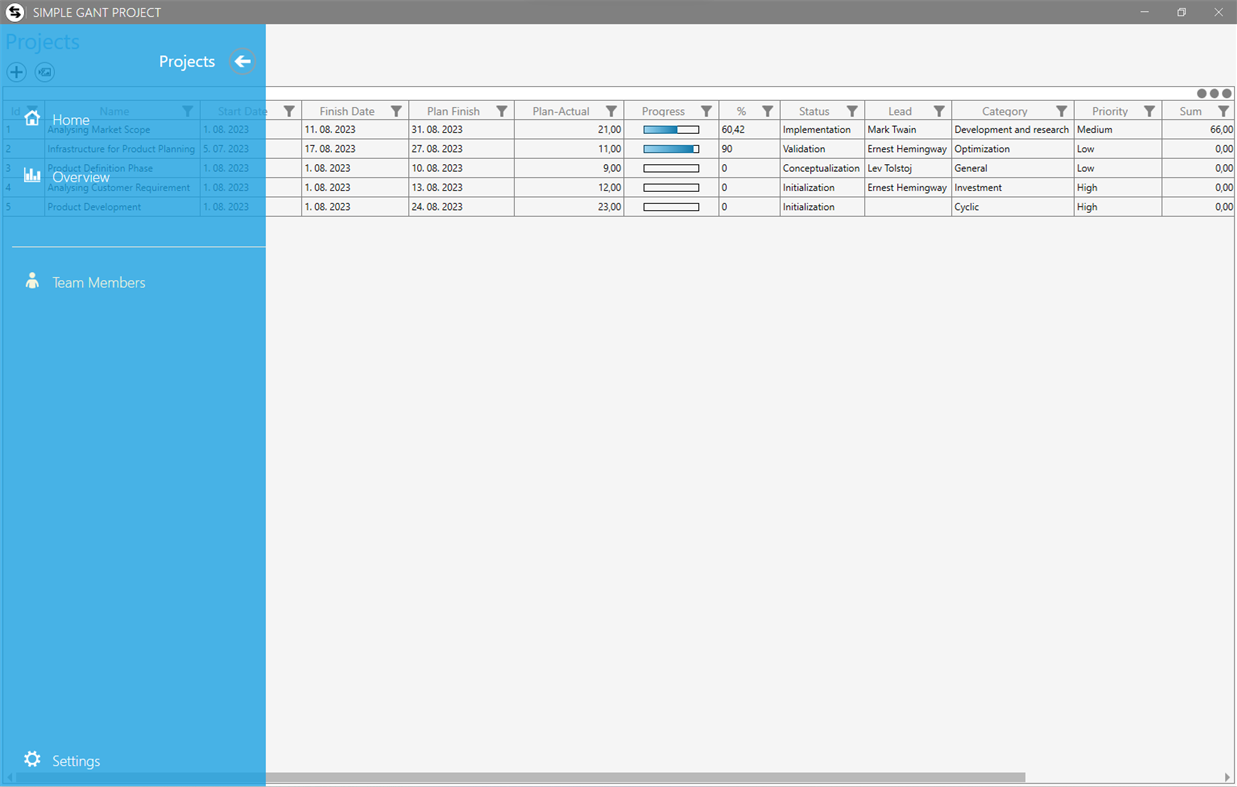Open the three-dot options menu above the grid
Screen dimensions: 1237x787
click(x=1215, y=93)
